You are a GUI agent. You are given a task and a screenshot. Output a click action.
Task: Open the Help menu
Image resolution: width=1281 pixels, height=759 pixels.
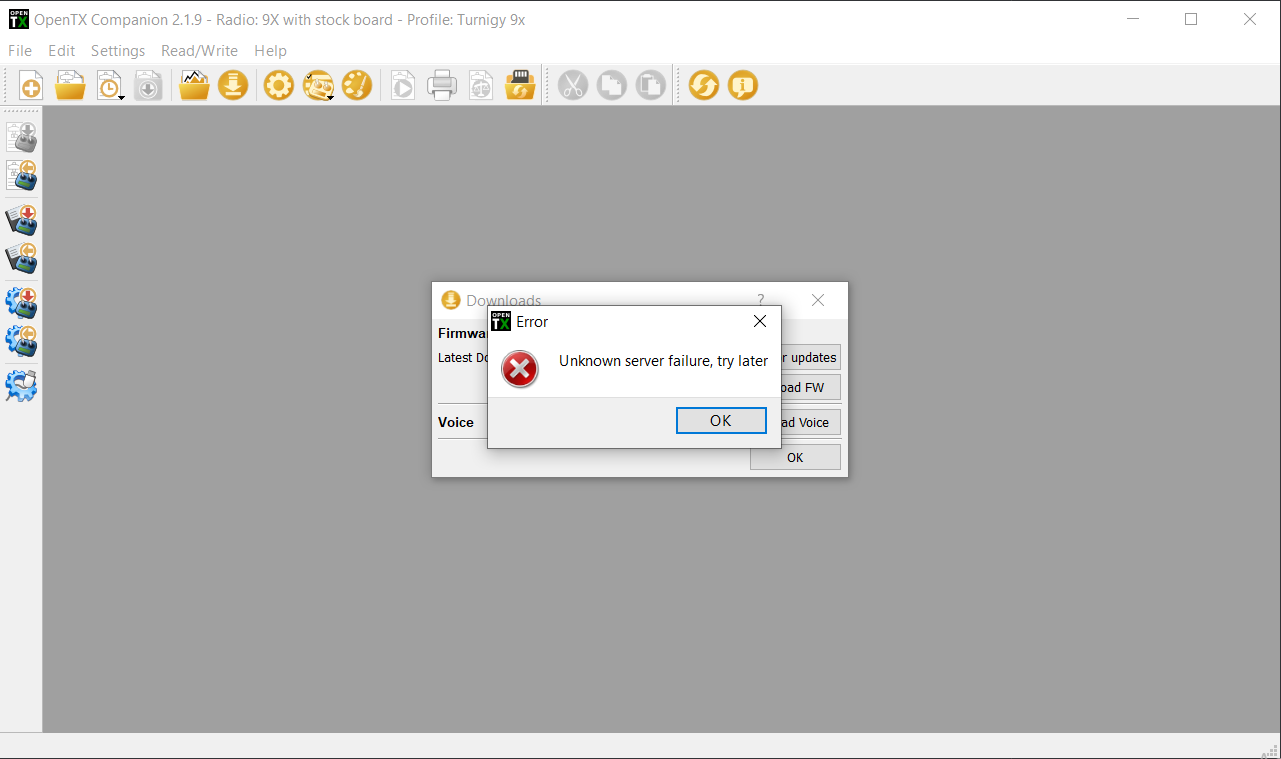click(x=270, y=50)
